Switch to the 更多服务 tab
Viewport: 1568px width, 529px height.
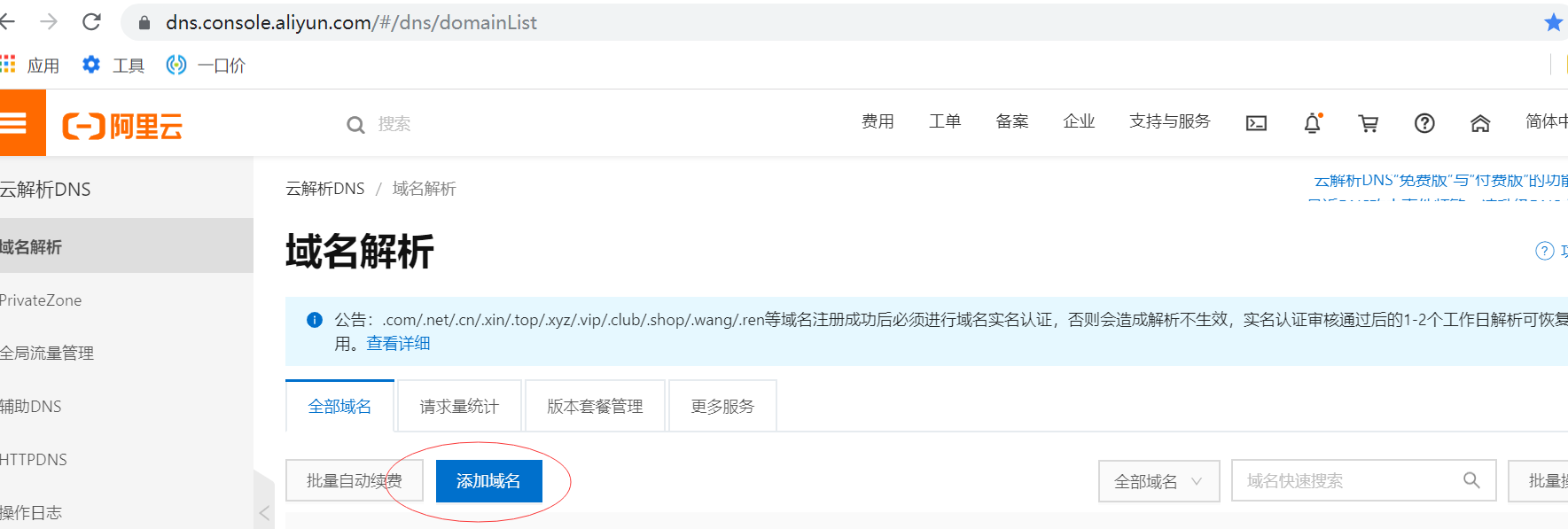pyautogui.click(x=722, y=406)
